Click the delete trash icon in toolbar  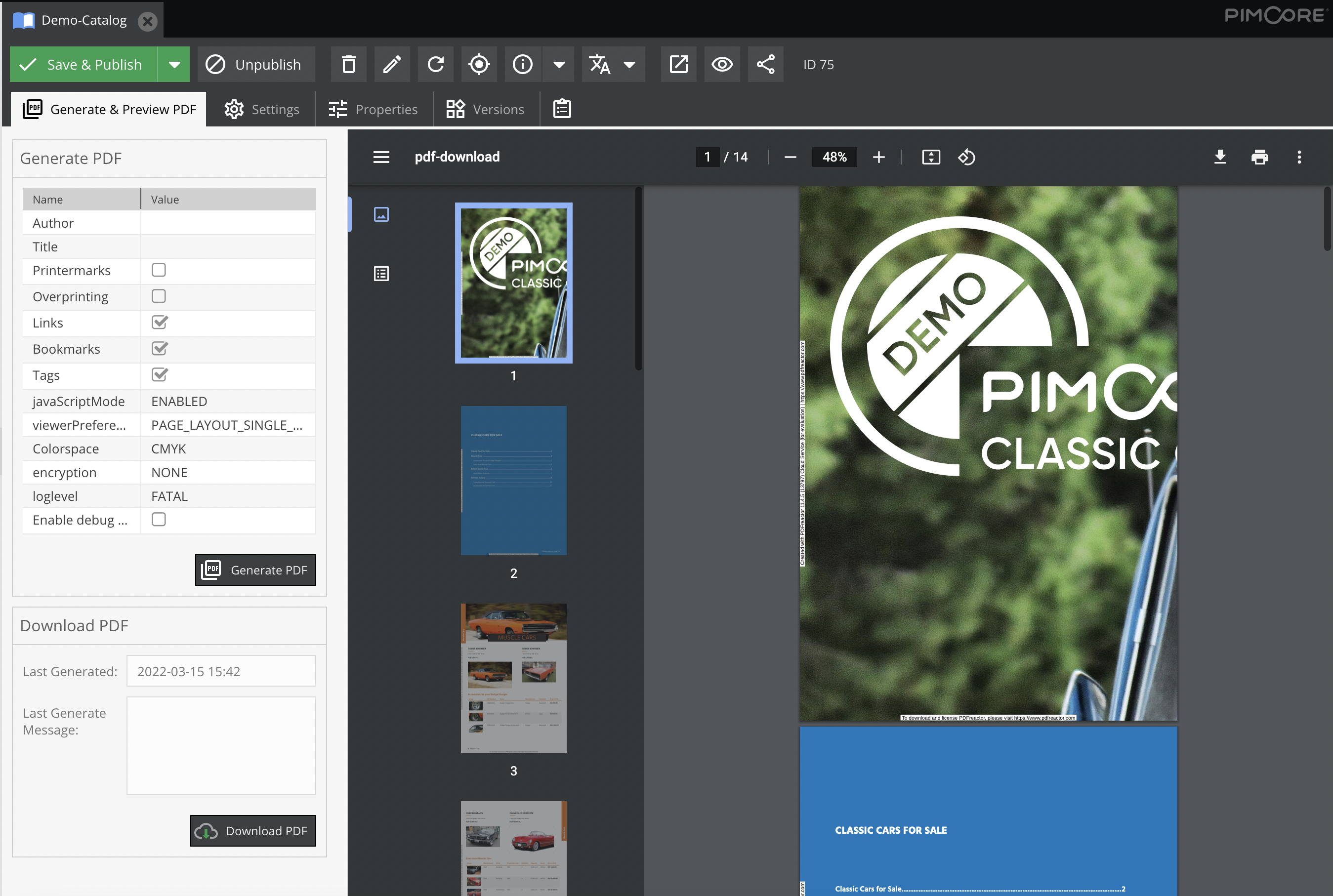(x=348, y=65)
